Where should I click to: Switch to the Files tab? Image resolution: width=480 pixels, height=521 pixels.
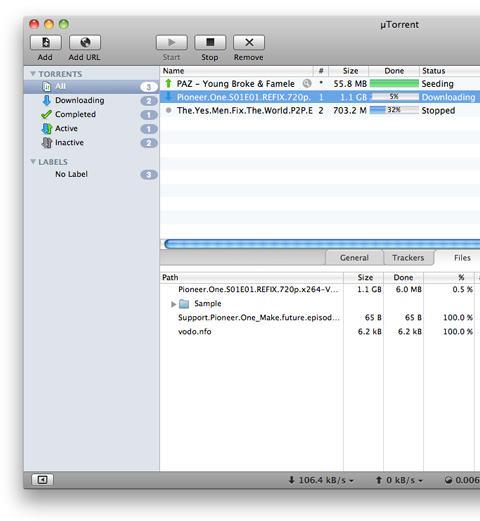[x=462, y=258]
